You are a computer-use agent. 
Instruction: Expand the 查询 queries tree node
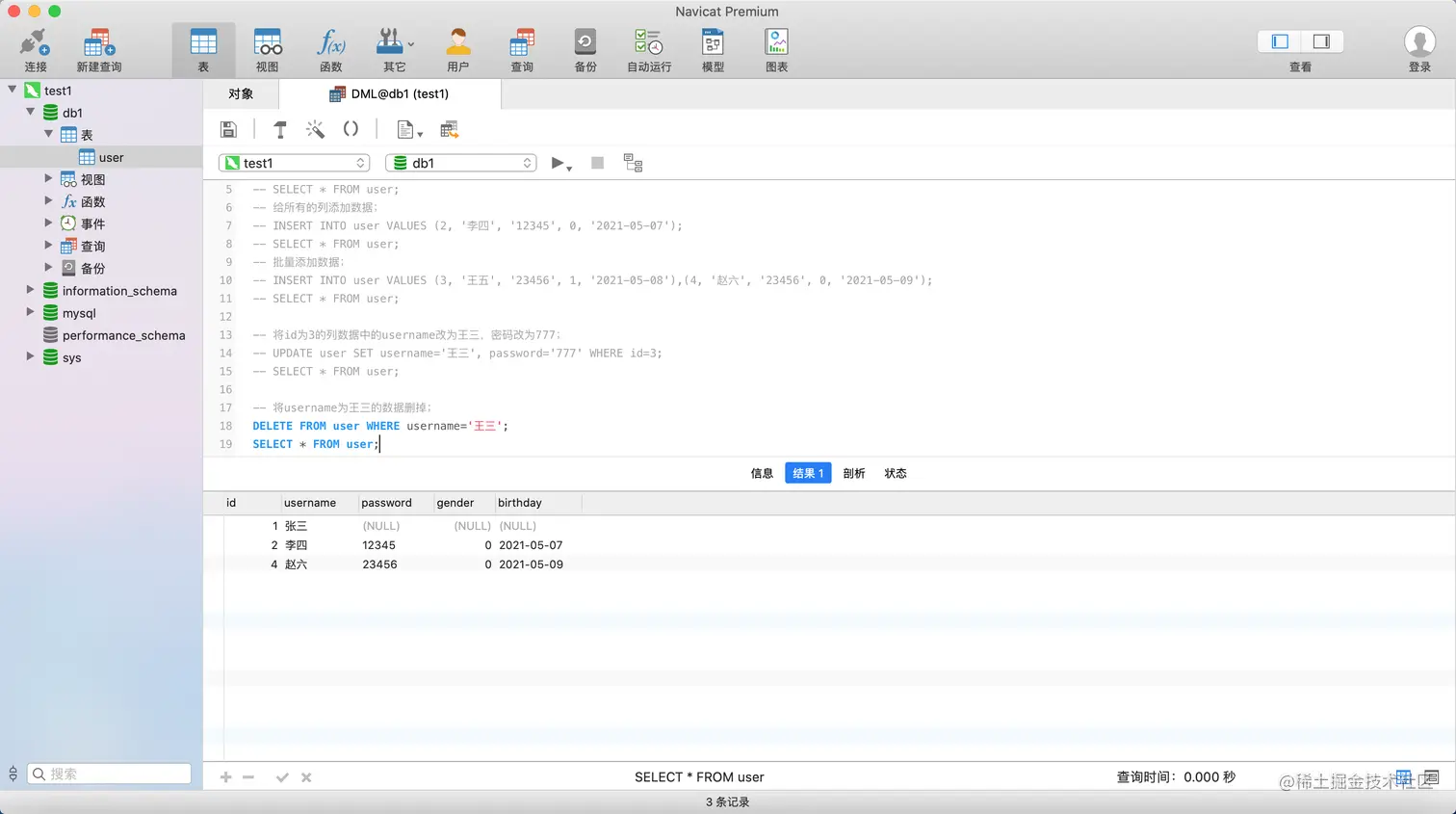tap(49, 245)
